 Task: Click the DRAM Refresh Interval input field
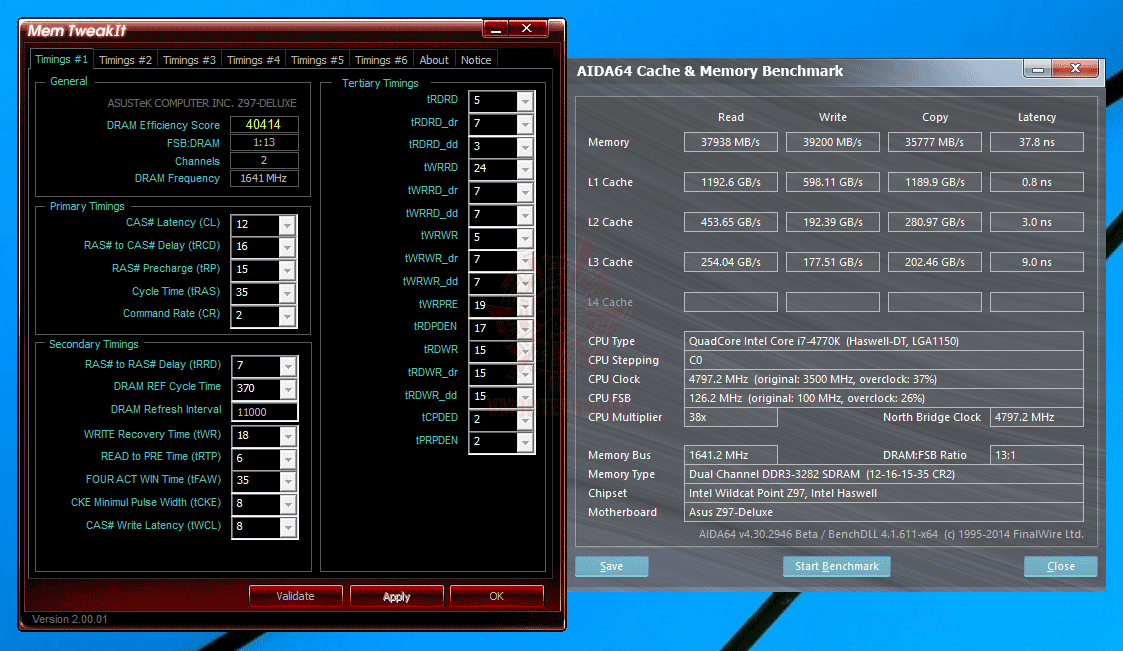(x=264, y=412)
